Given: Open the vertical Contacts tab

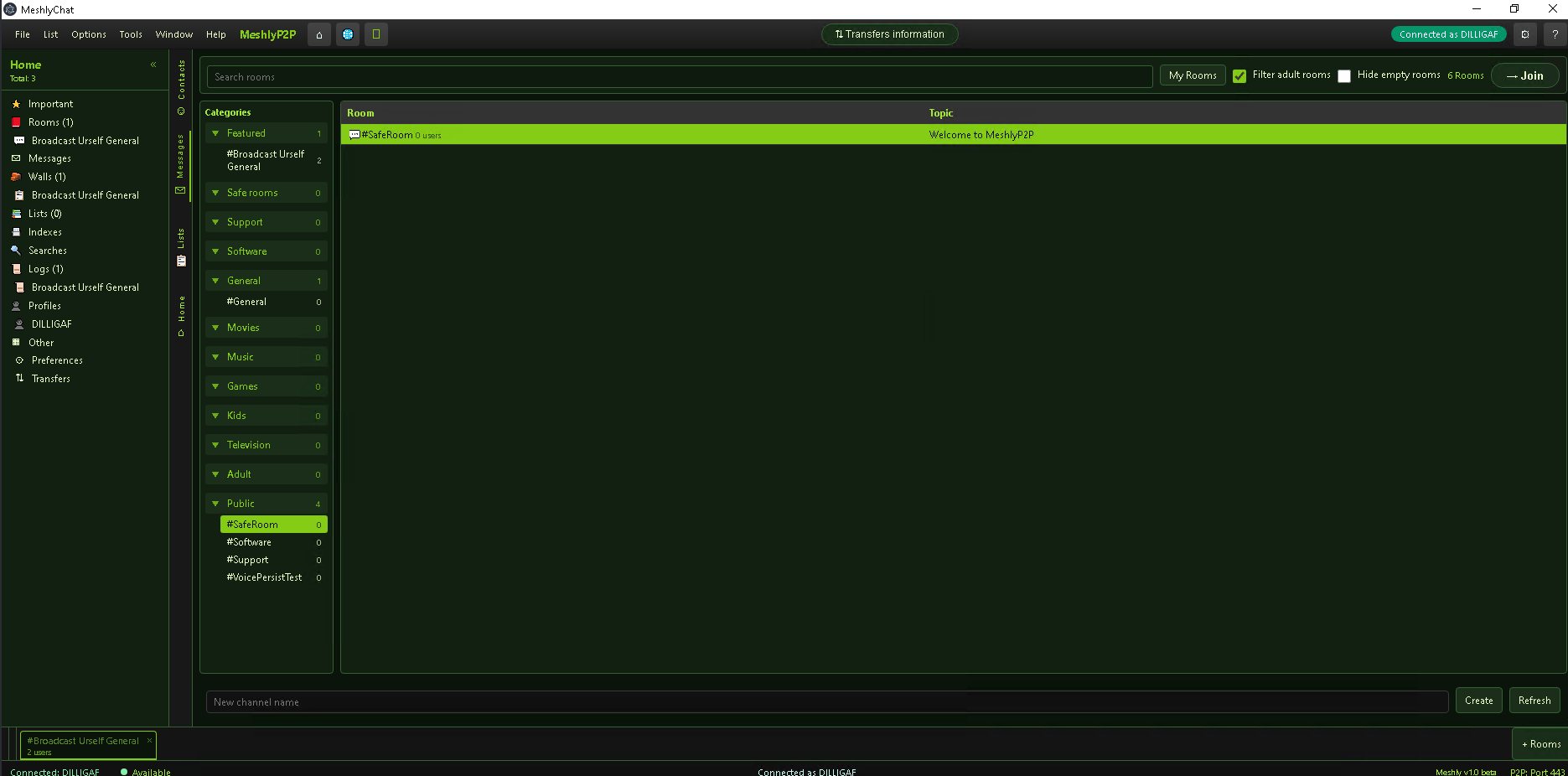Looking at the screenshot, I should coord(181,87).
